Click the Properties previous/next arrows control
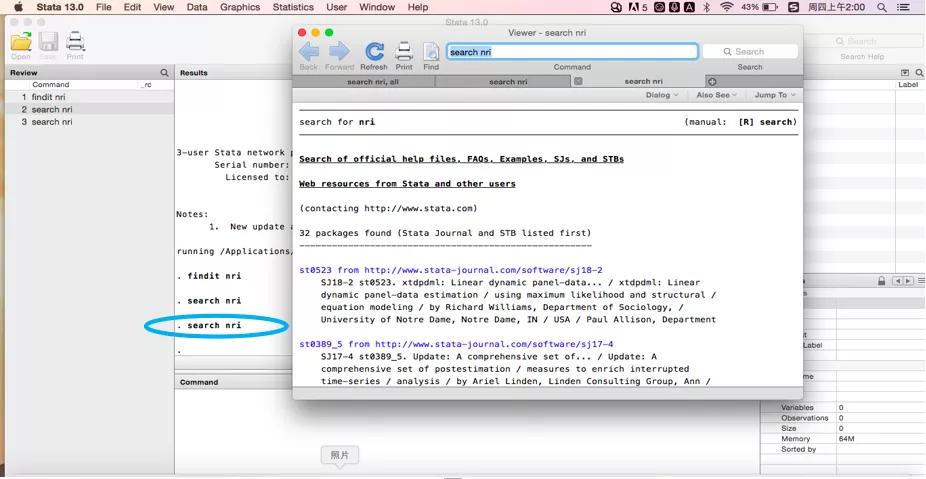Screen dimensions: 926x479 tap(901, 281)
